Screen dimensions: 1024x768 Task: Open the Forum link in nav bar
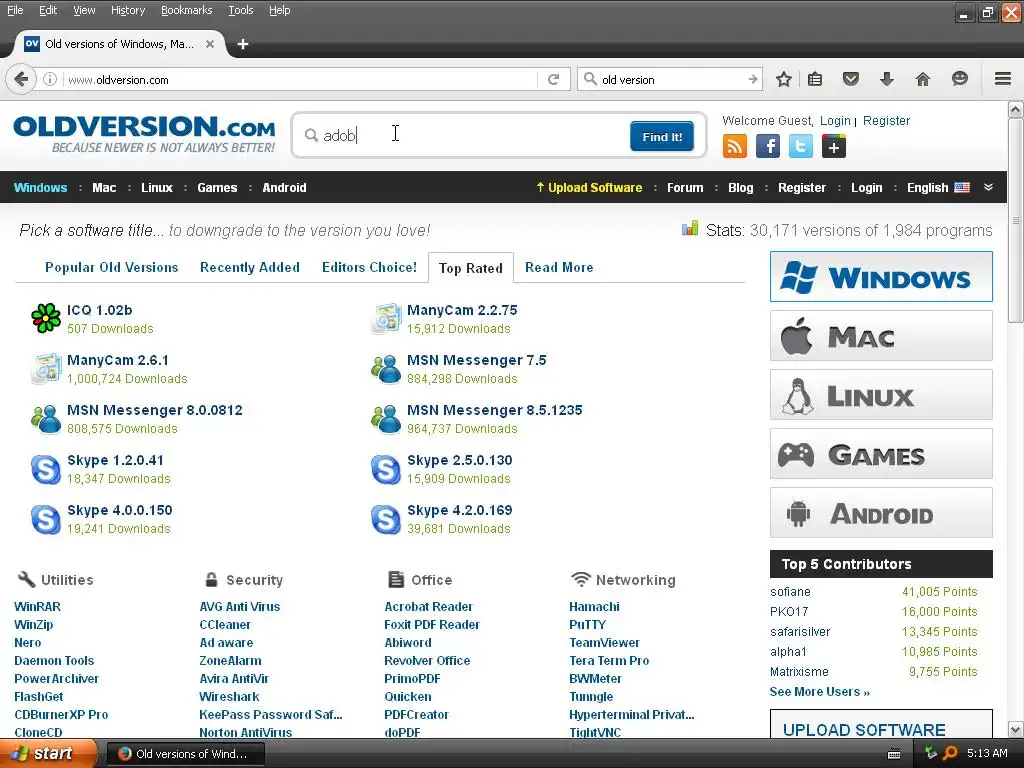point(685,187)
